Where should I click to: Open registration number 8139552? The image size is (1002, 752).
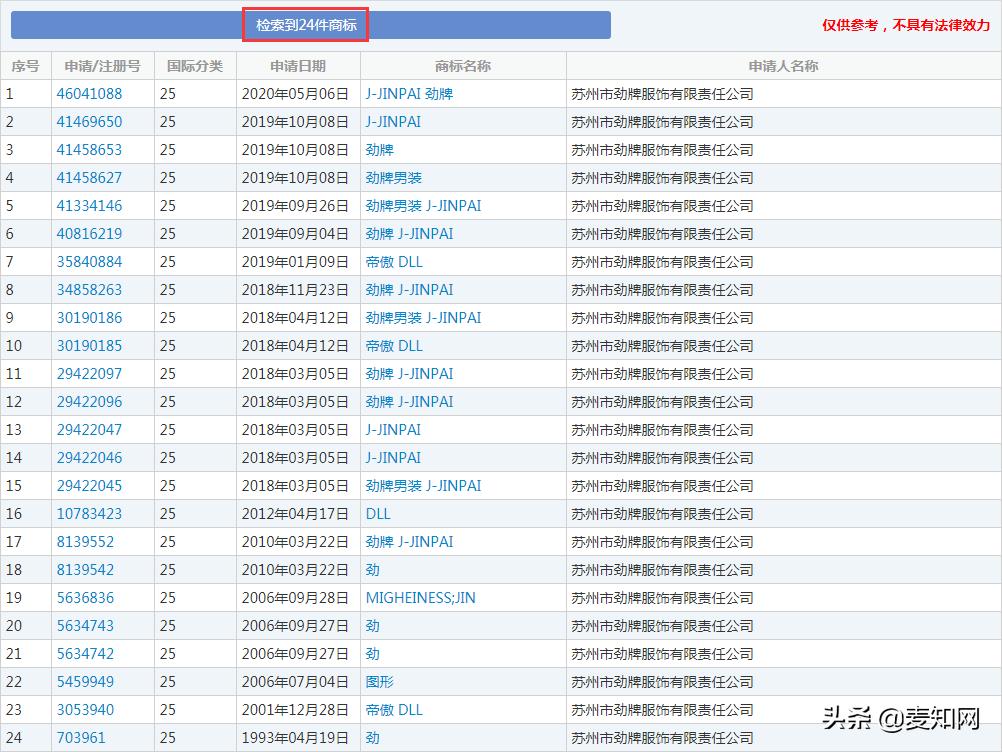(x=85, y=542)
